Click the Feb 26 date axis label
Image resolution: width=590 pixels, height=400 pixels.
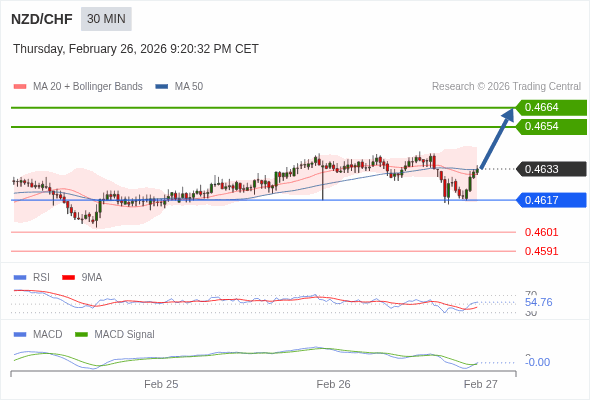coord(333,384)
